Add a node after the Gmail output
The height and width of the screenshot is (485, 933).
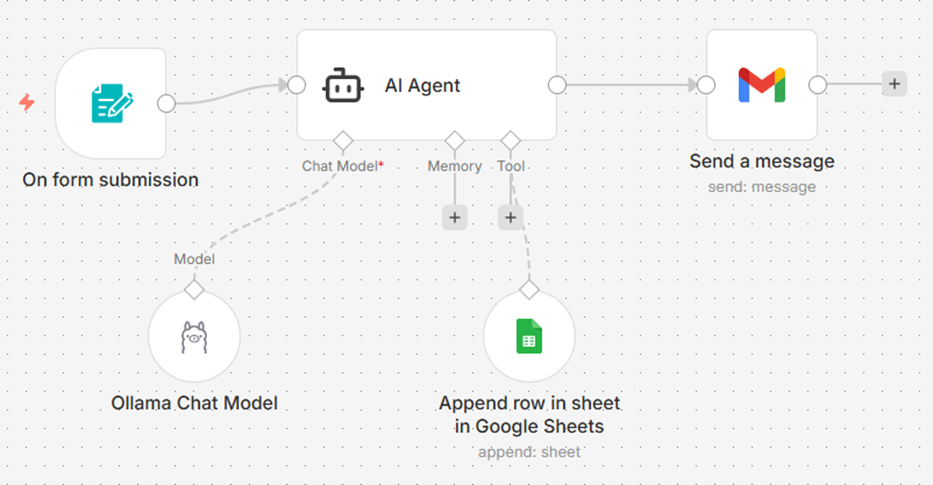(894, 84)
